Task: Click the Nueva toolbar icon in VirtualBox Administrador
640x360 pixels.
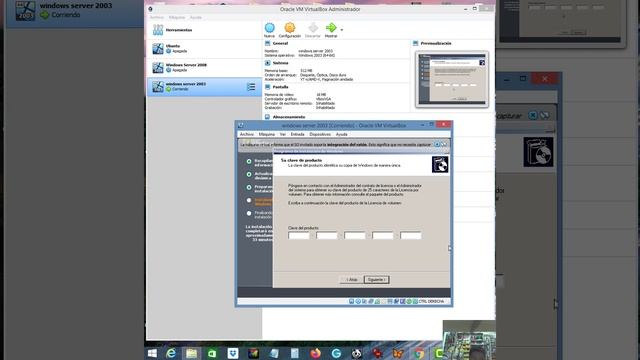Action: (x=269, y=28)
